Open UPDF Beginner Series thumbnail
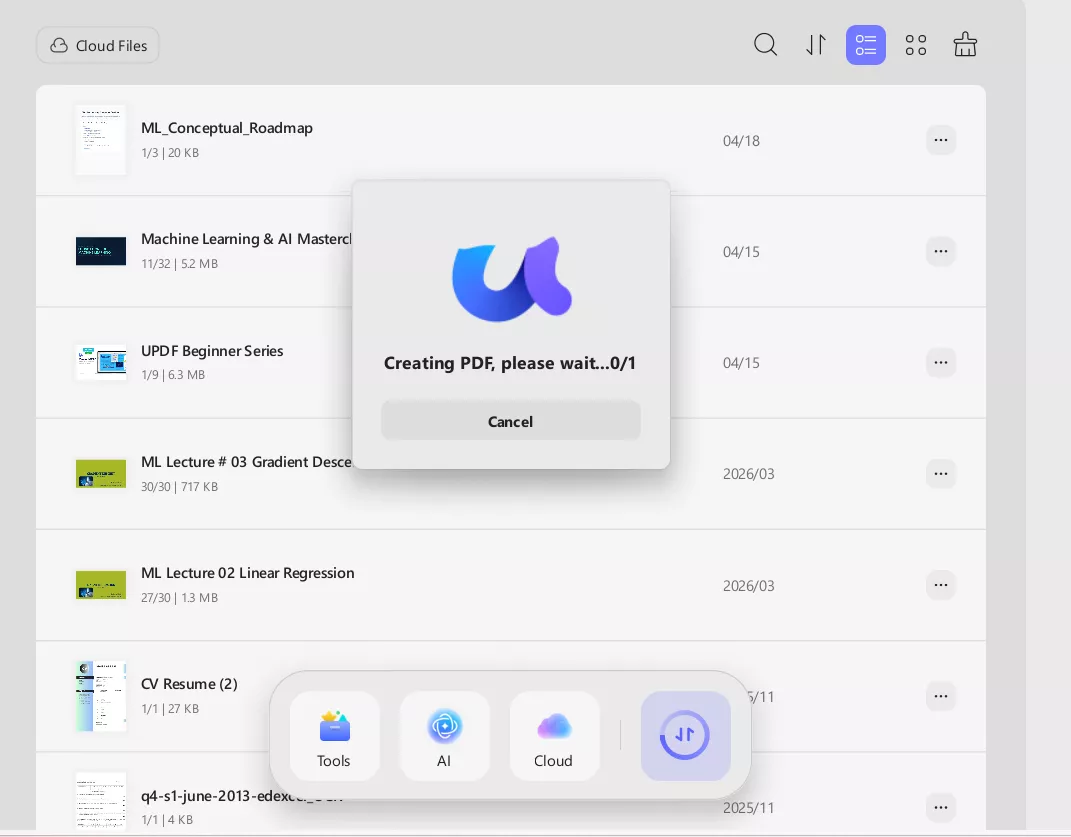 tap(100, 362)
